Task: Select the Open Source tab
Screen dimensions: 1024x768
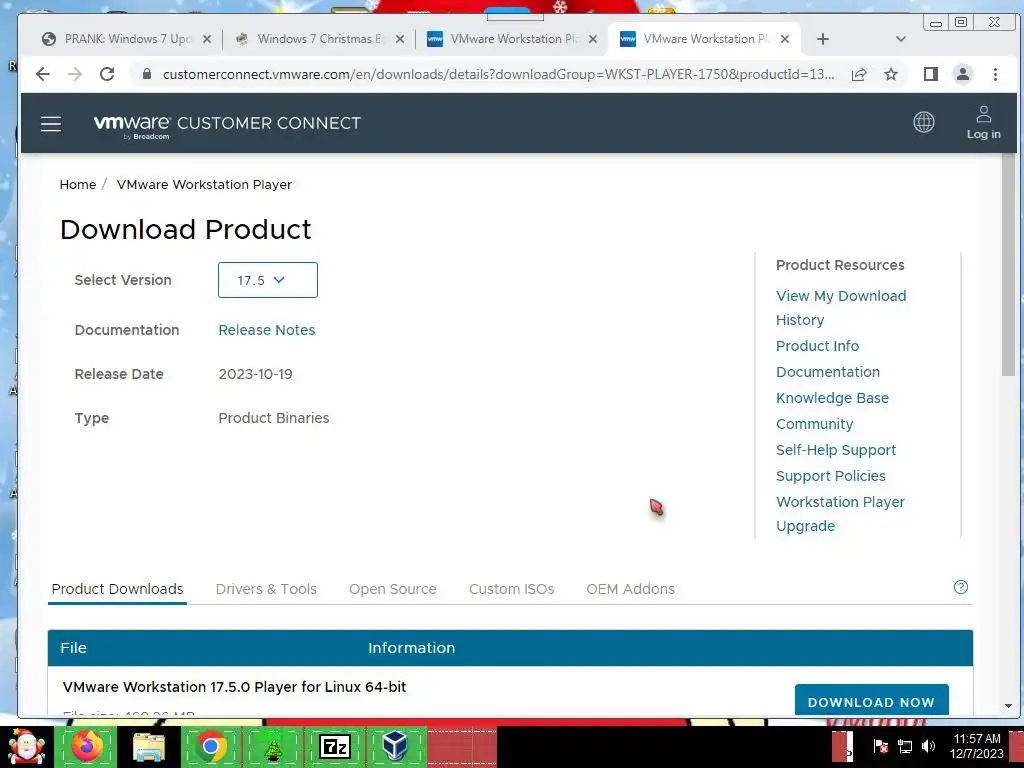Action: (x=392, y=589)
